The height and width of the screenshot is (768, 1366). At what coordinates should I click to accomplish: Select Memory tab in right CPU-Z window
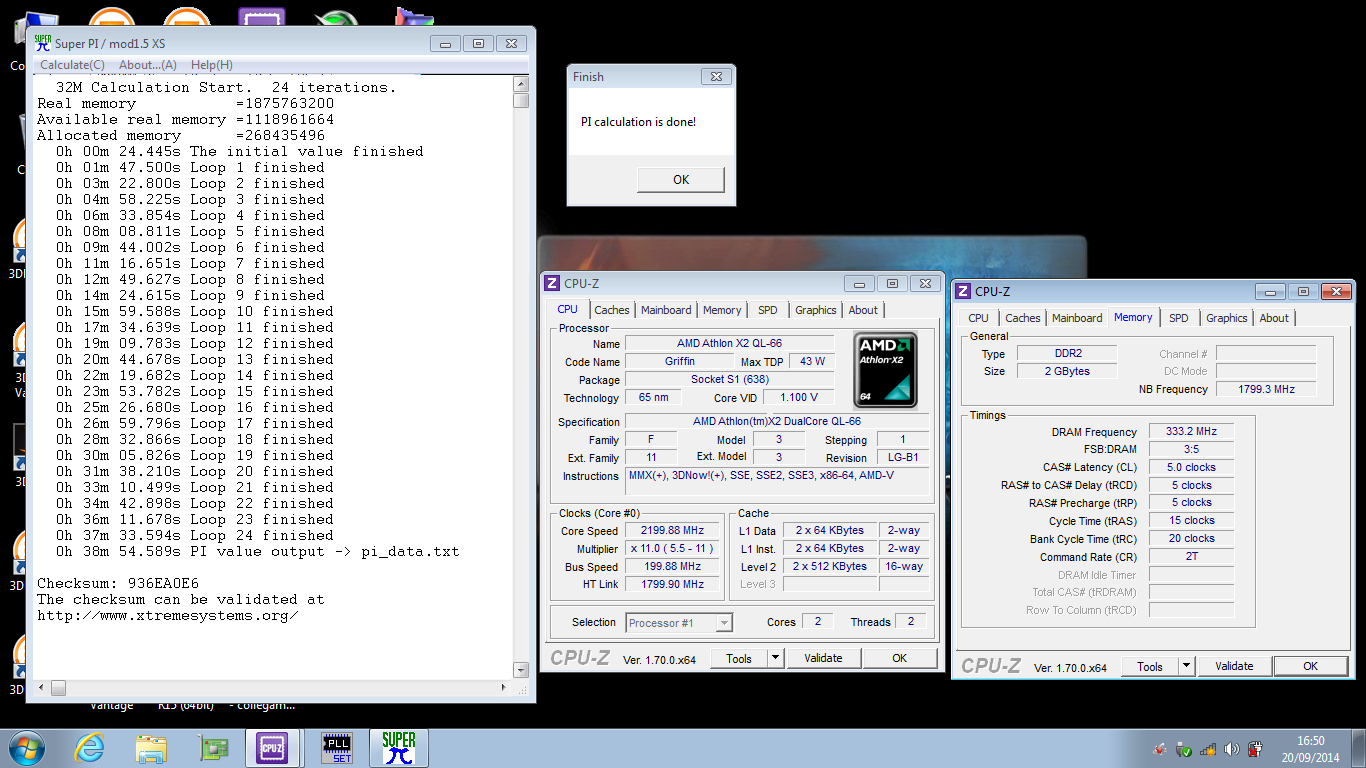click(1133, 317)
